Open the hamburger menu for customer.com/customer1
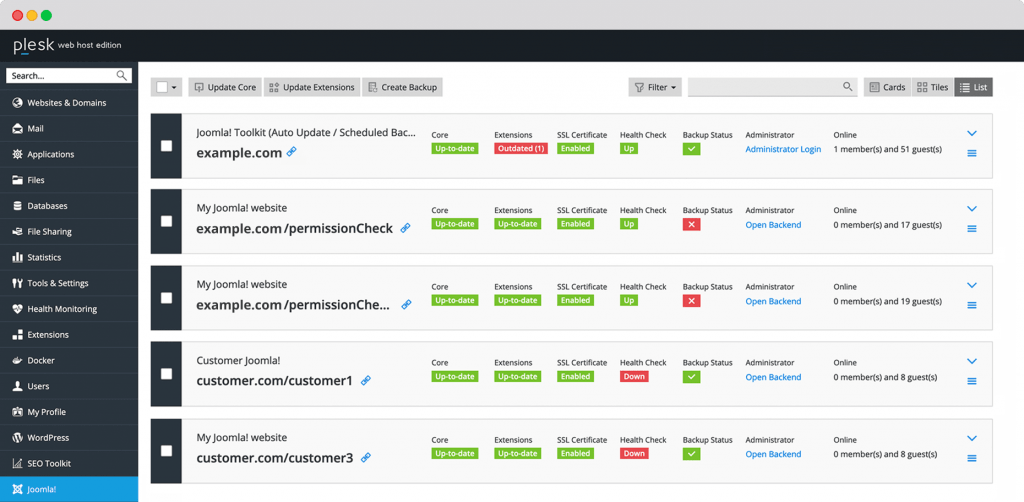The height and width of the screenshot is (502, 1024). click(x=972, y=381)
